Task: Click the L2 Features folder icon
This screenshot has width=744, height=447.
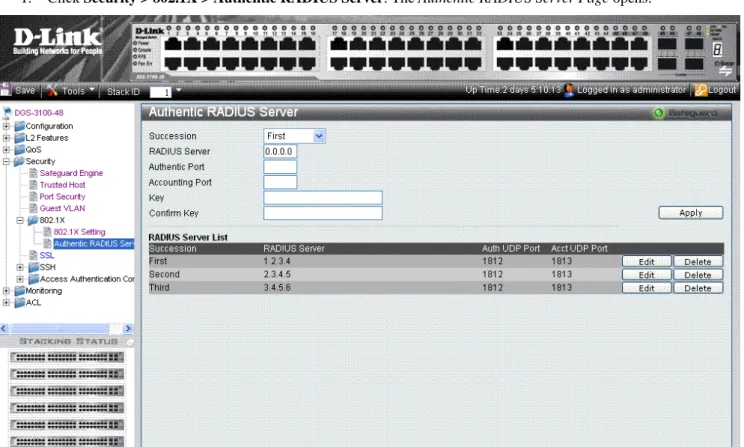Action: (x=19, y=138)
